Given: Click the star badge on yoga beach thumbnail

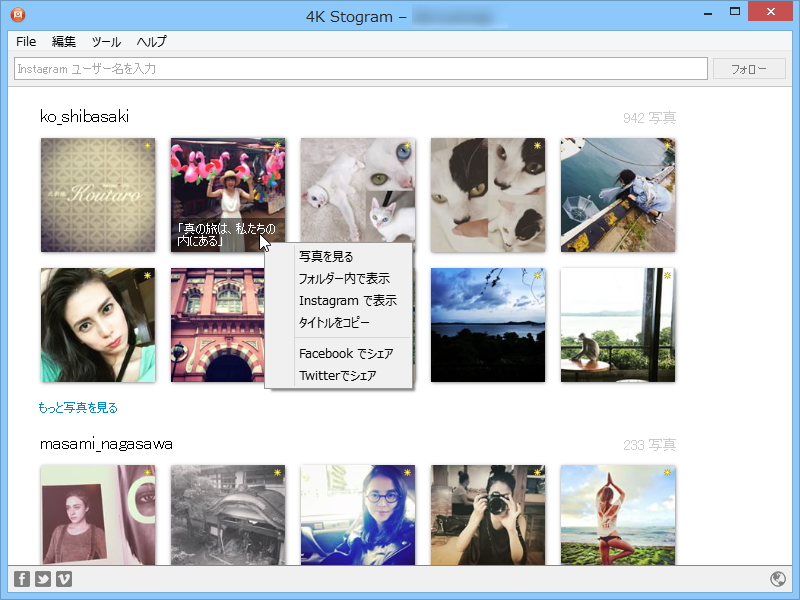Looking at the screenshot, I should point(667,472).
